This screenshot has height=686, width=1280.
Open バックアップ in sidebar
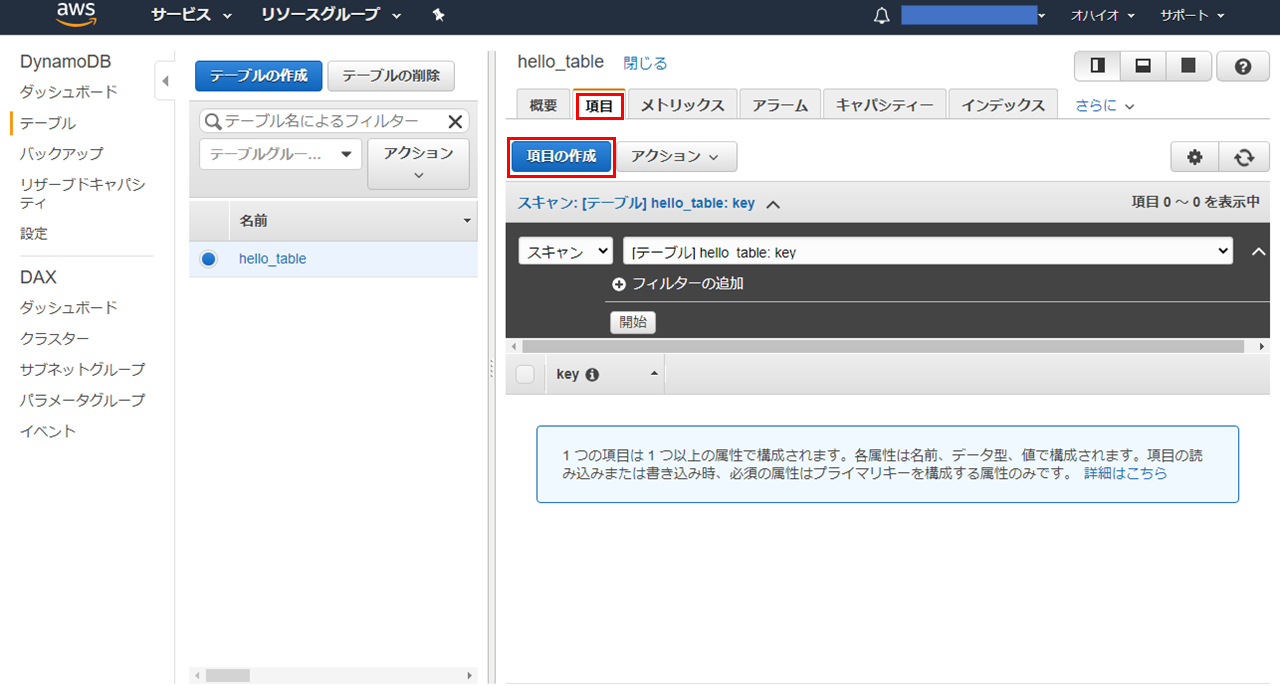[61, 154]
